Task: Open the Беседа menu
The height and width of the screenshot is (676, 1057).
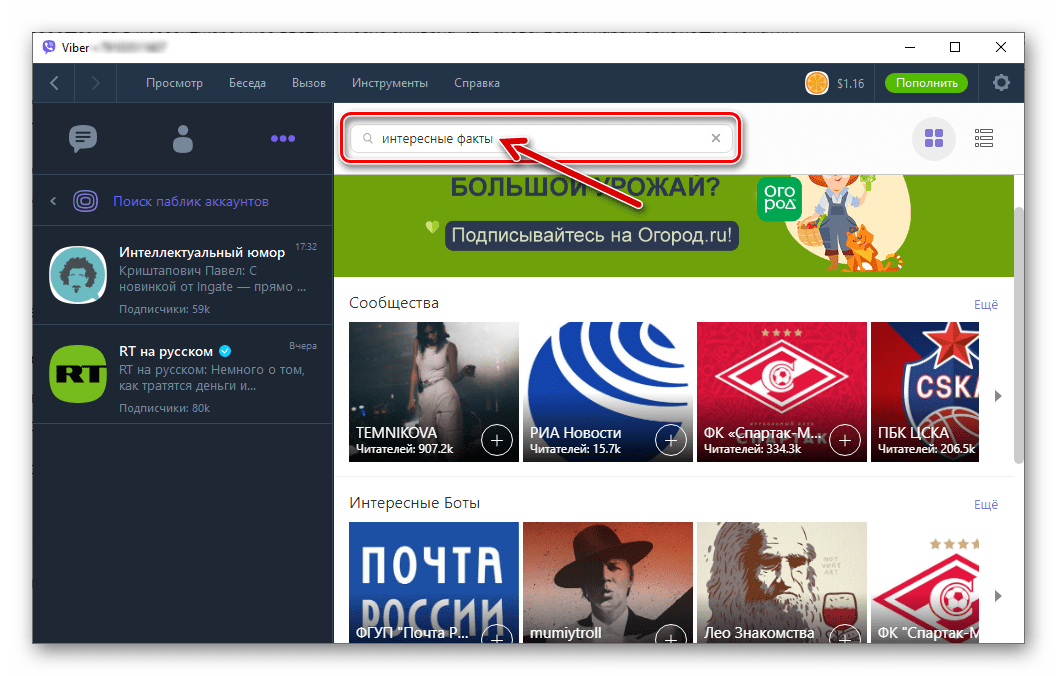Action: 247,83
